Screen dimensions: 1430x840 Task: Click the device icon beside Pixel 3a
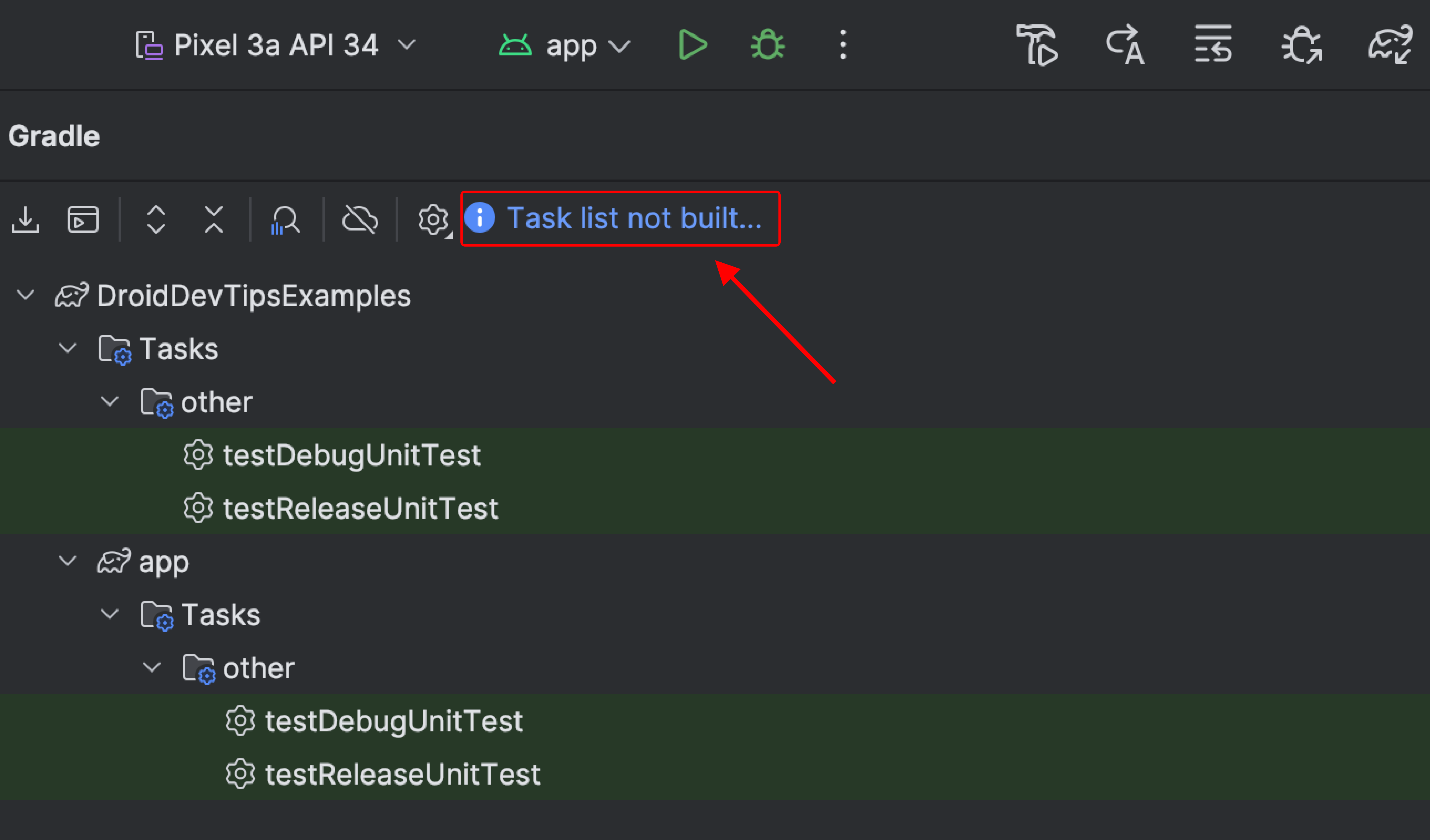pos(149,45)
